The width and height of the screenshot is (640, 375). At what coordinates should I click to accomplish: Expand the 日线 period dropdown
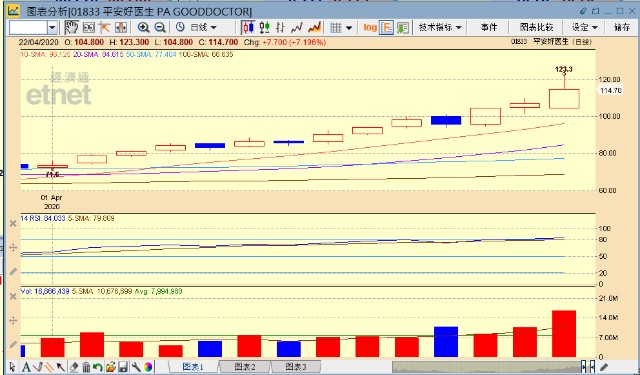click(203, 27)
